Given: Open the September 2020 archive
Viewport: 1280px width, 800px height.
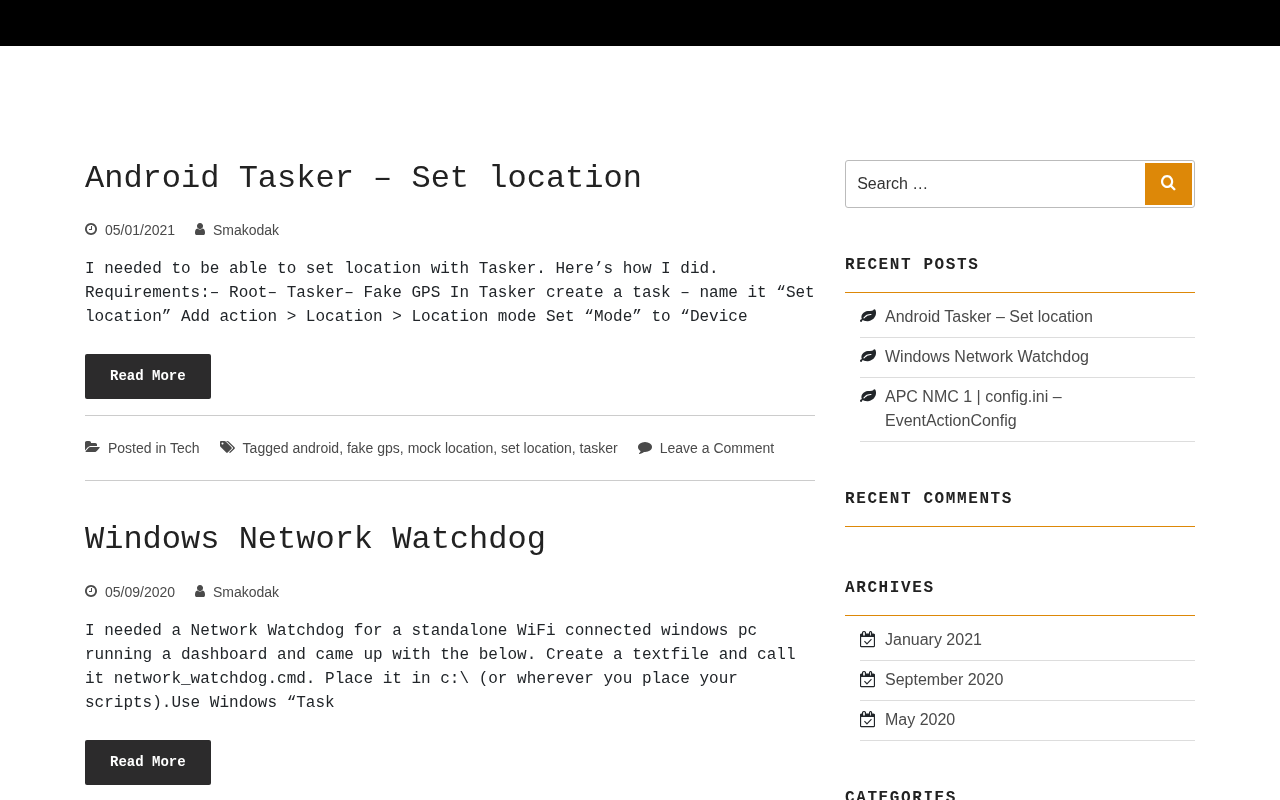Looking at the screenshot, I should coord(944,680).
